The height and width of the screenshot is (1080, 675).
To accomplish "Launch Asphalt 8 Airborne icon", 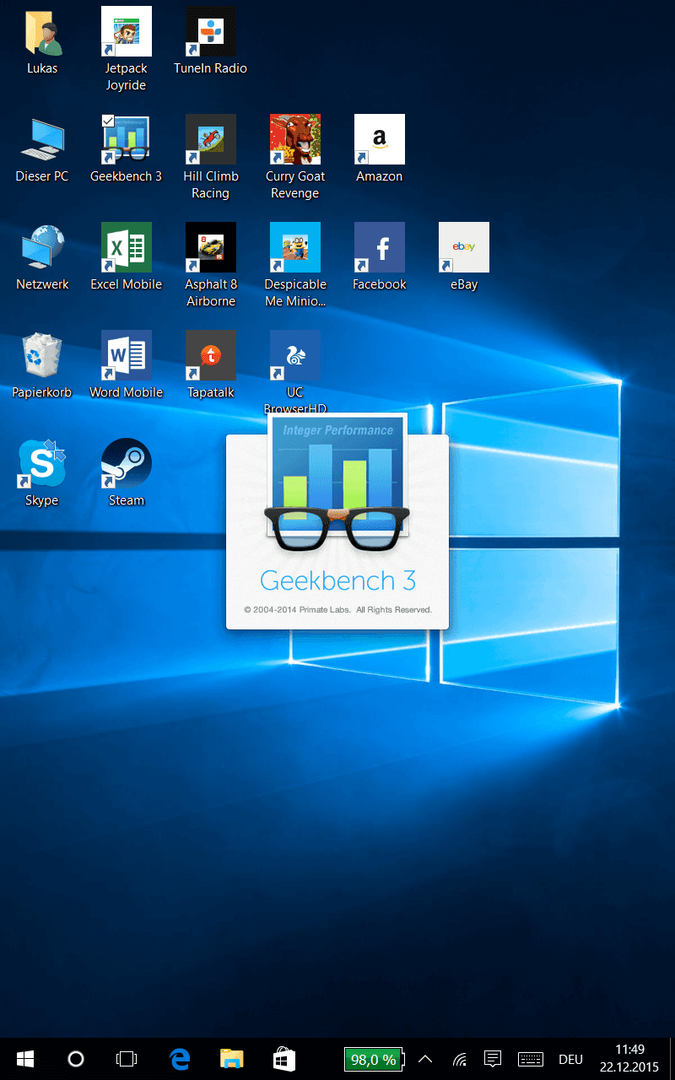I will [210, 247].
